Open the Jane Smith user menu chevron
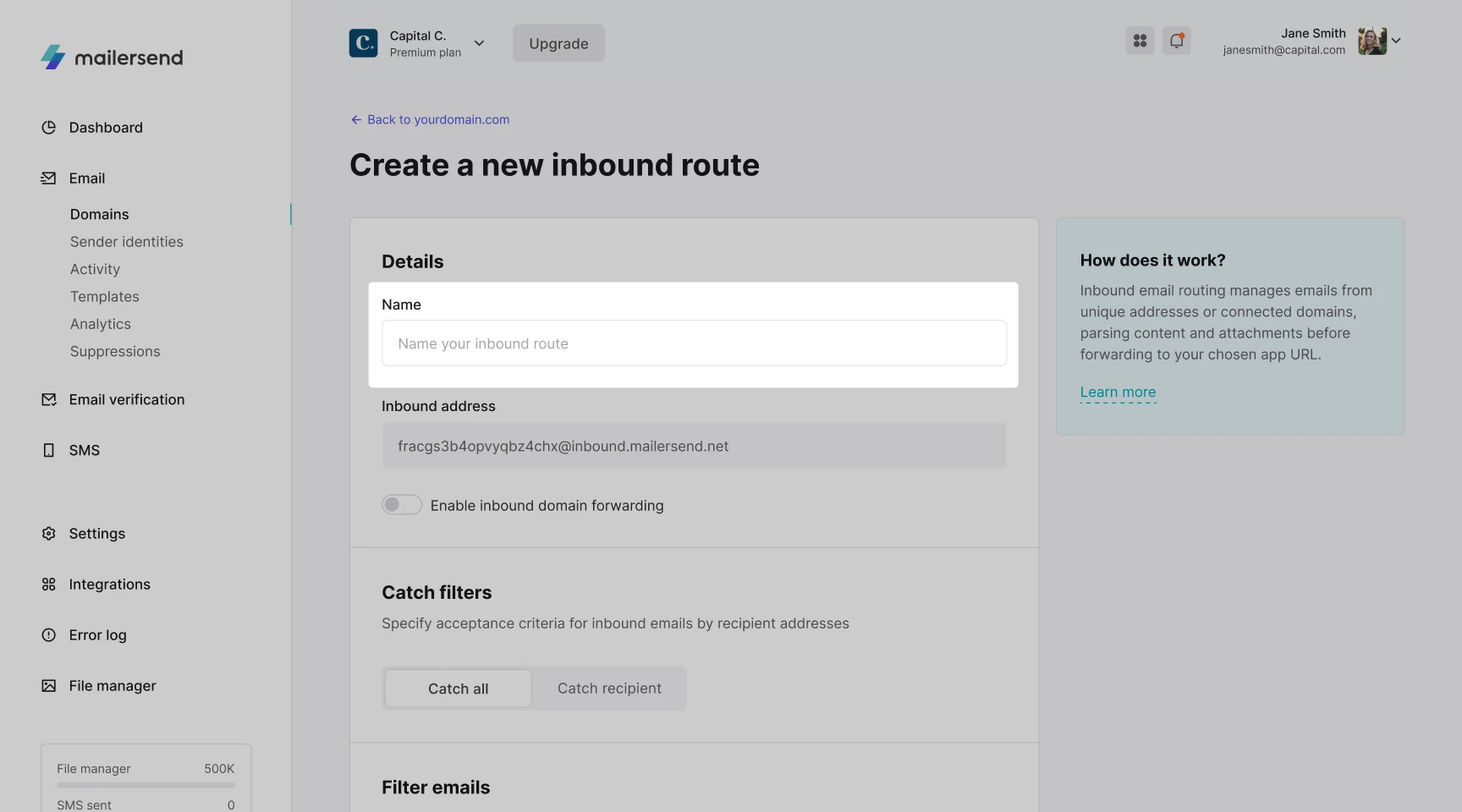 tap(1396, 41)
